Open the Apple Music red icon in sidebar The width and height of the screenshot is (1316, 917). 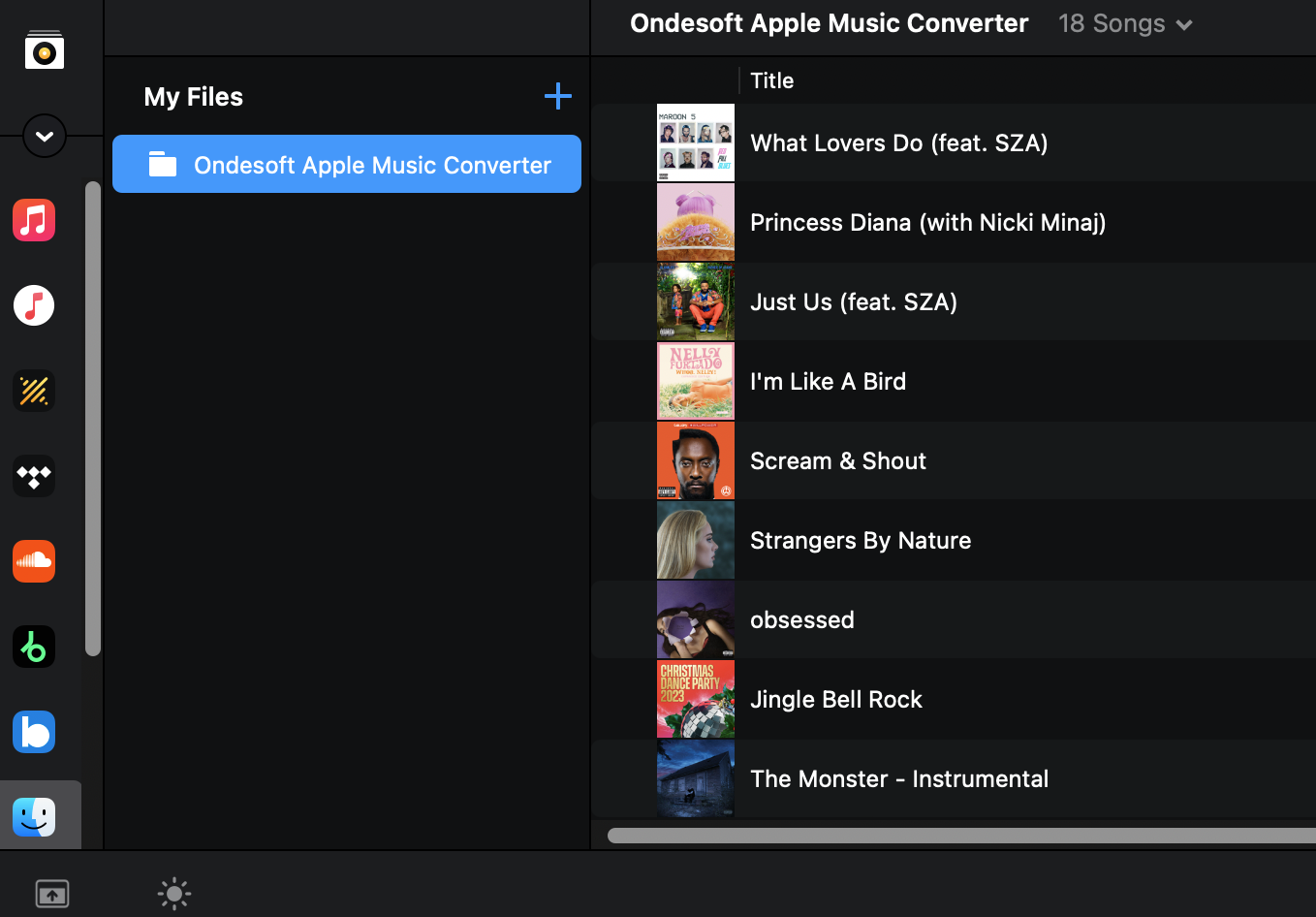(x=34, y=220)
